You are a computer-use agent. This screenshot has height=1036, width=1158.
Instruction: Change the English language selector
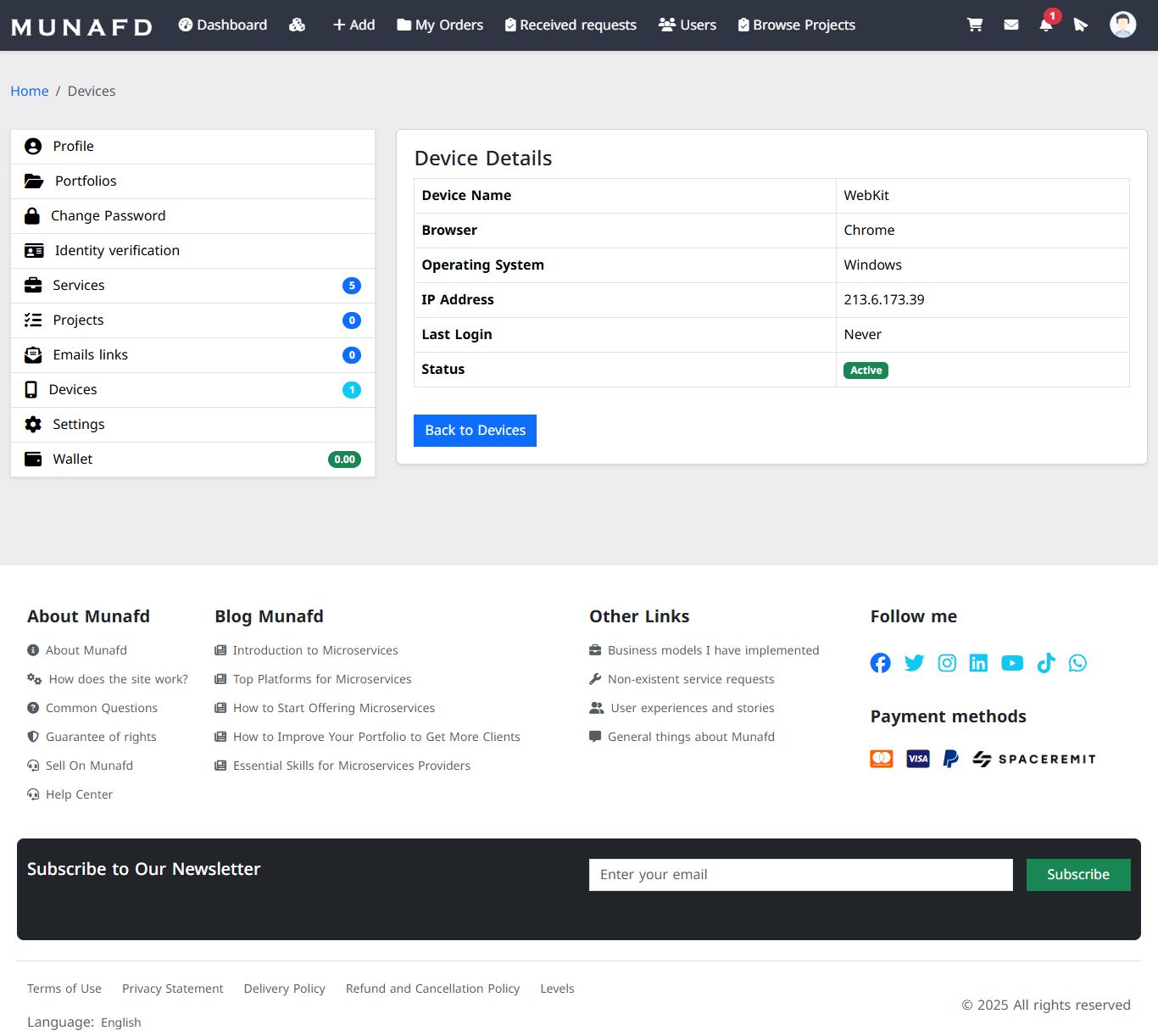(x=121, y=1022)
